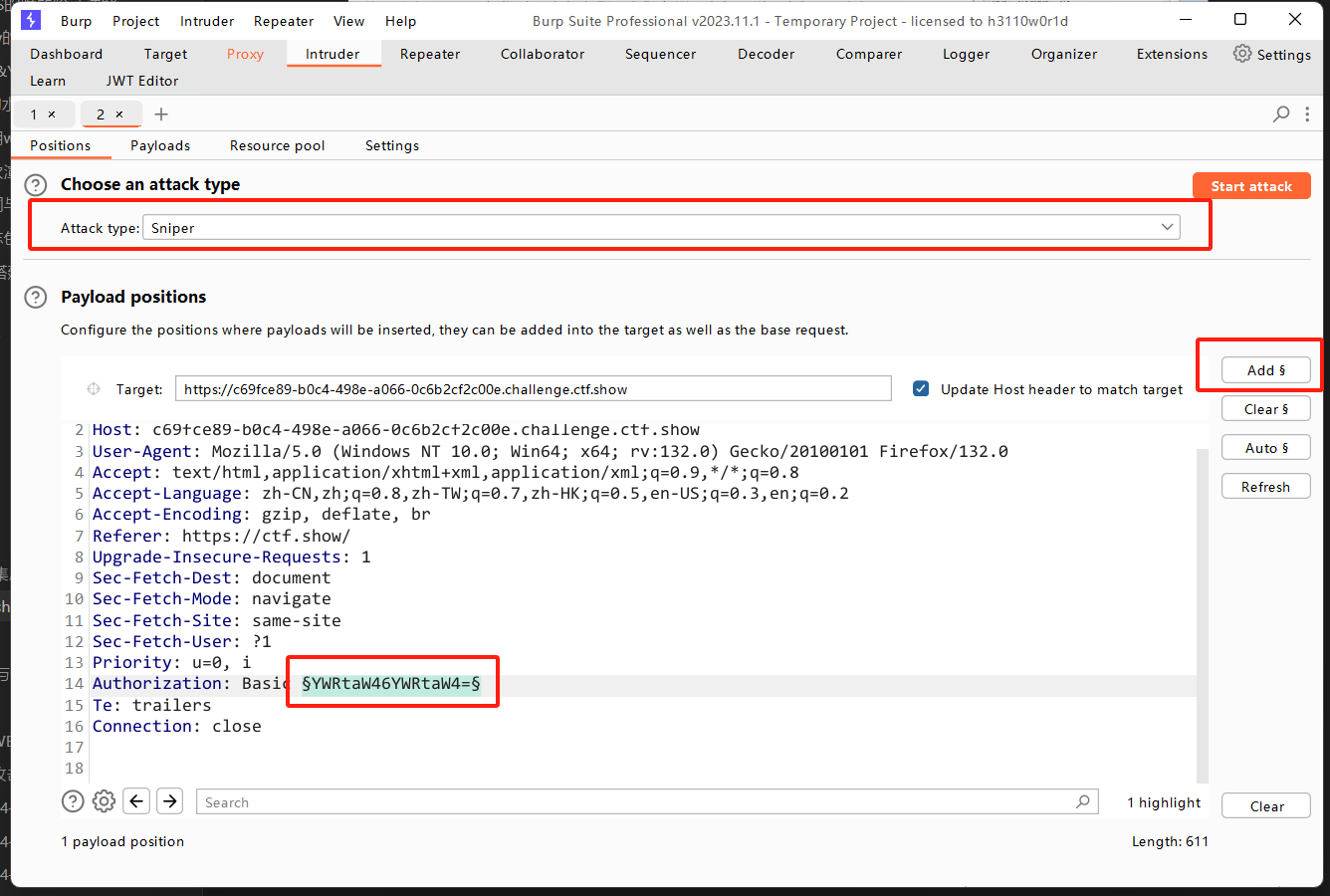Click the Accept-Encoding header line
Screen dimensions: 1330x896
tap(262, 515)
